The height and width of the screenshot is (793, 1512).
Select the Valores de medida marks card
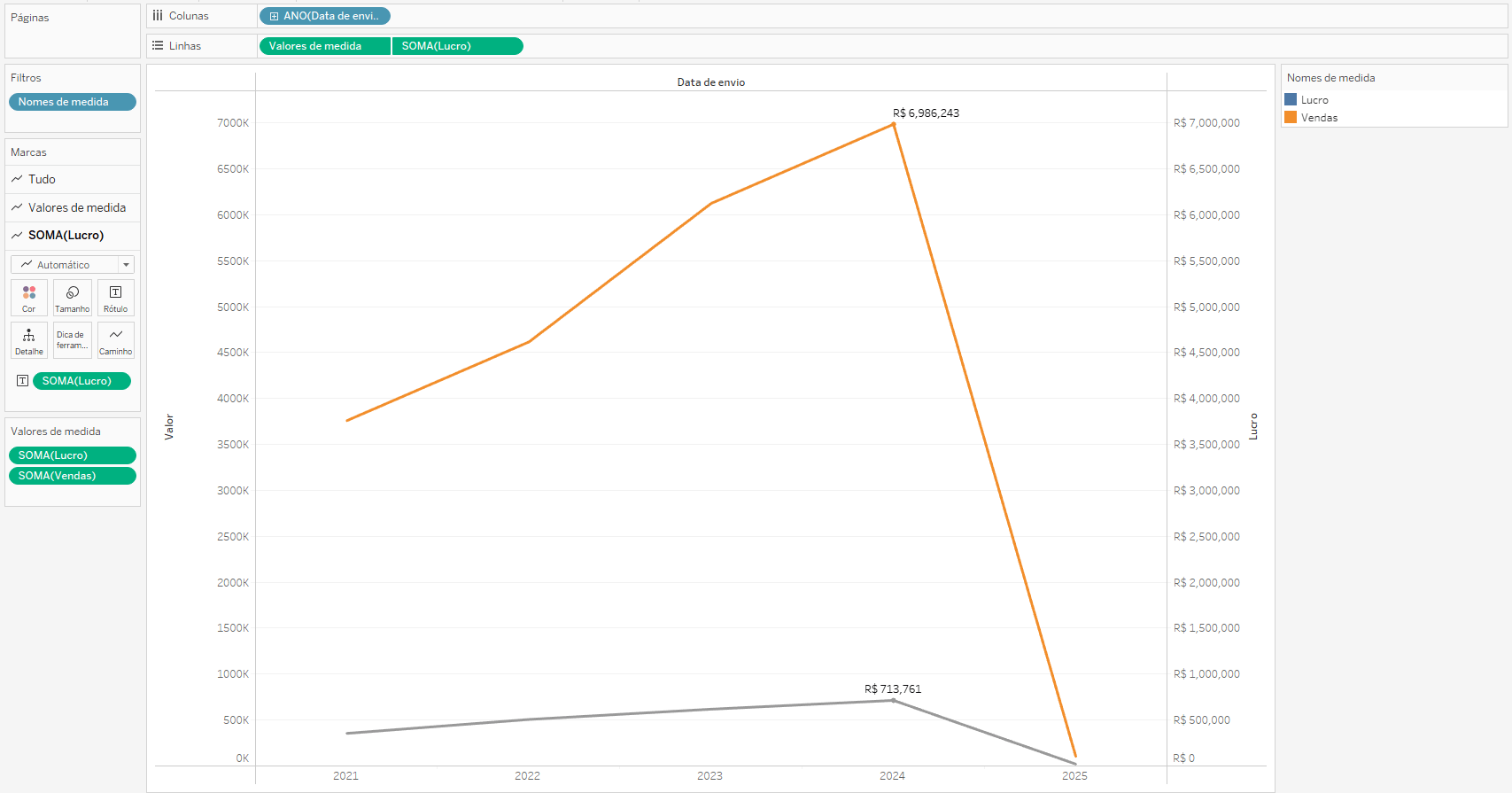(x=76, y=207)
